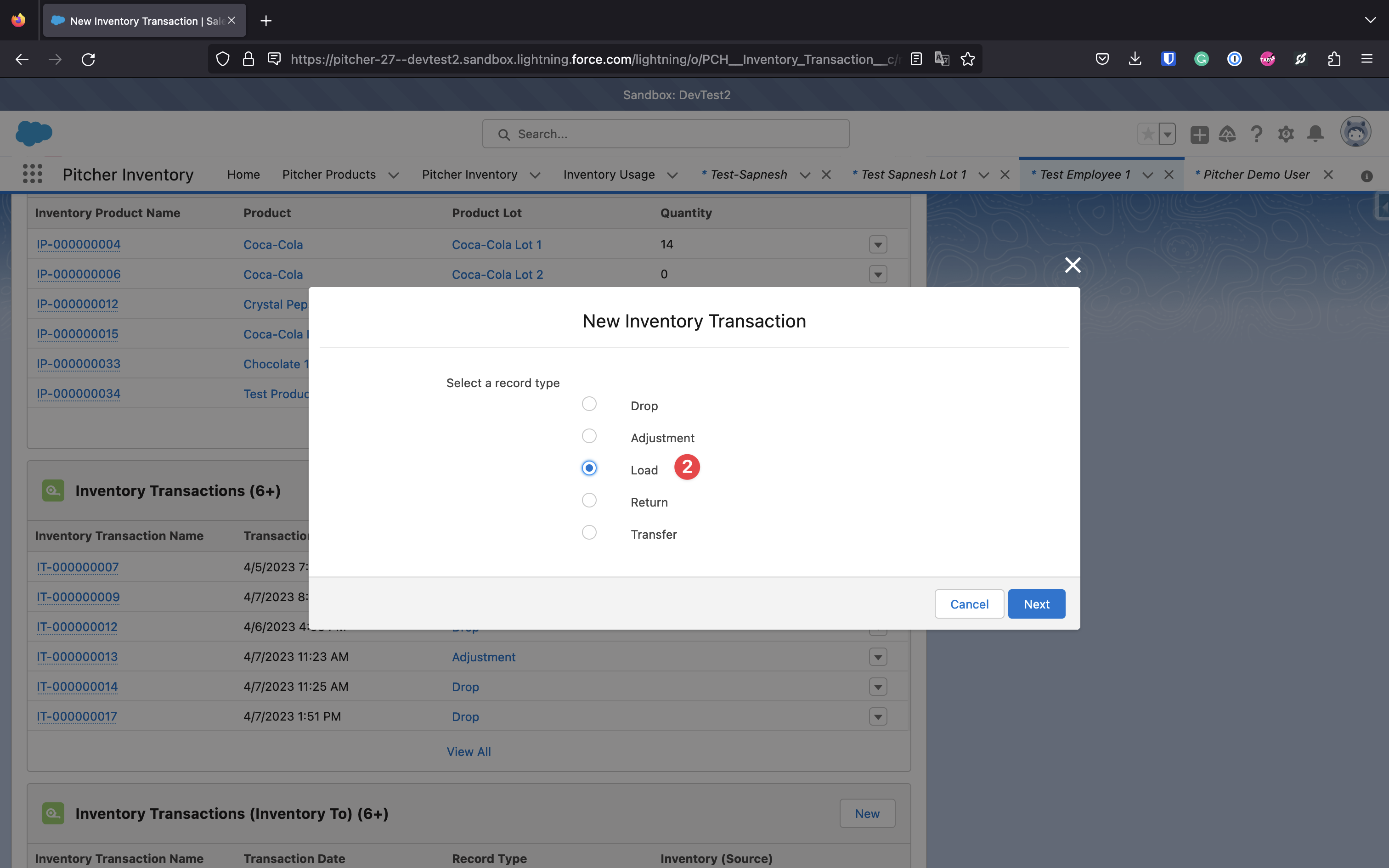
Task: Expand the Pitcher Products nav dropdown
Action: point(394,175)
